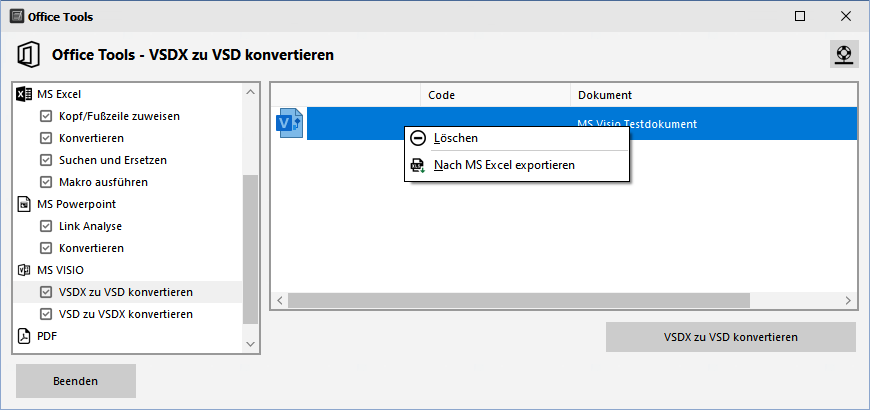The height and width of the screenshot is (410, 870).
Task: Click the tree scrollbar up arrow
Action: pyautogui.click(x=251, y=92)
